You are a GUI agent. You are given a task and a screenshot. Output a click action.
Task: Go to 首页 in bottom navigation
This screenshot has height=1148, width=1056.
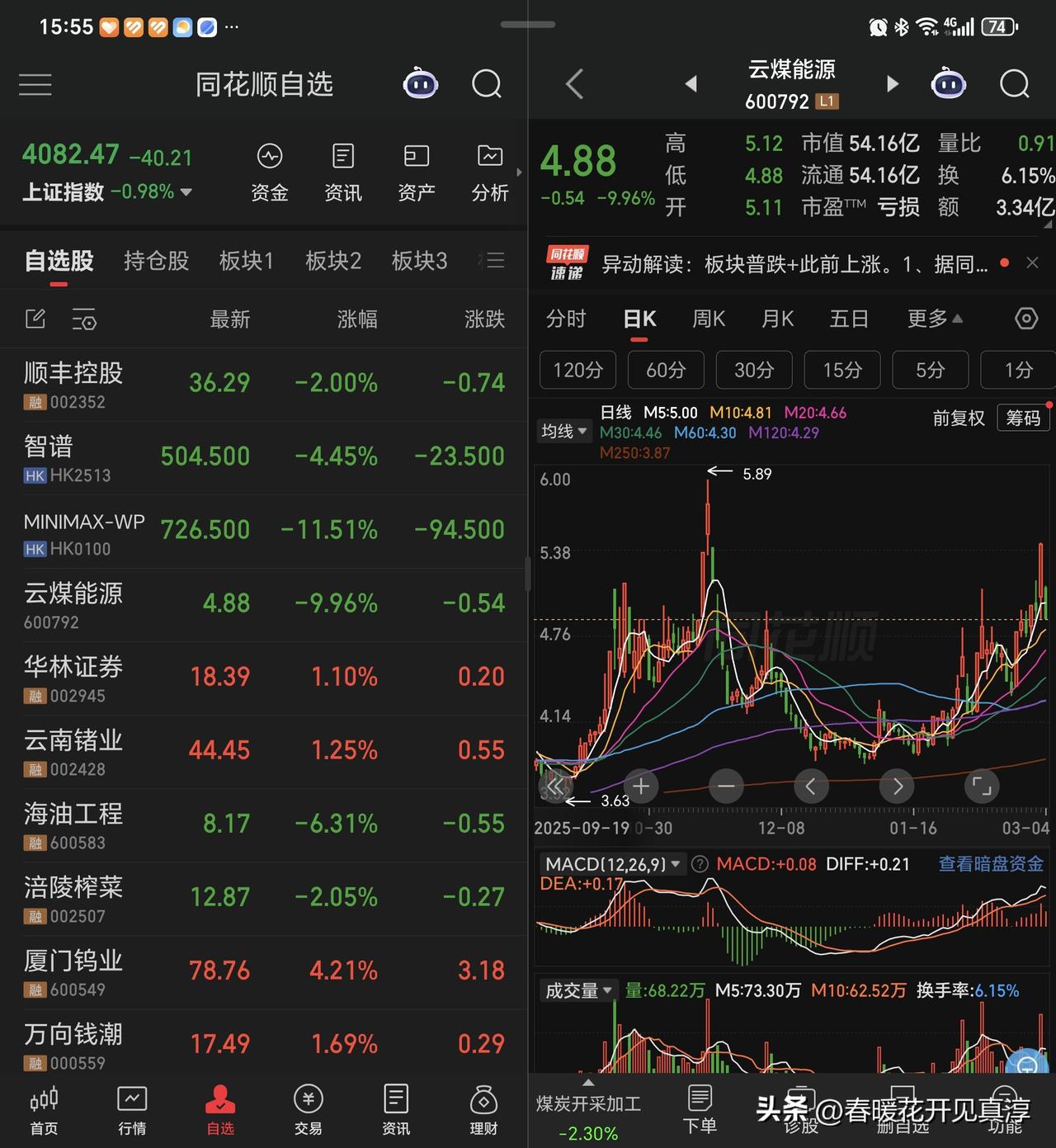click(x=44, y=1111)
